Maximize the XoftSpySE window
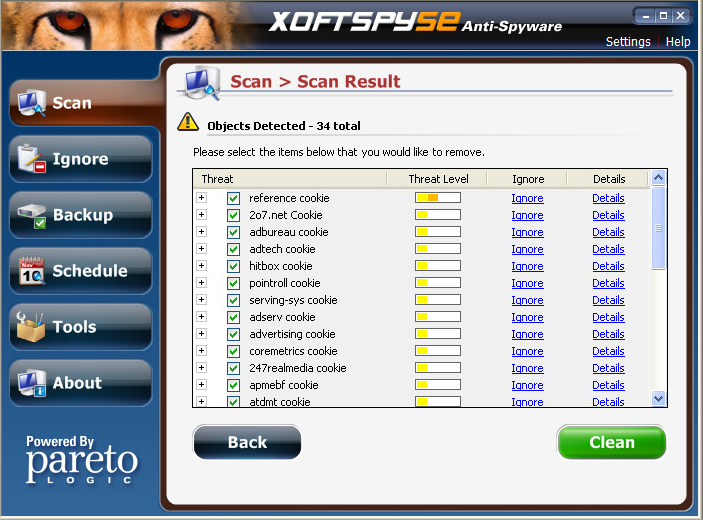 (x=664, y=16)
